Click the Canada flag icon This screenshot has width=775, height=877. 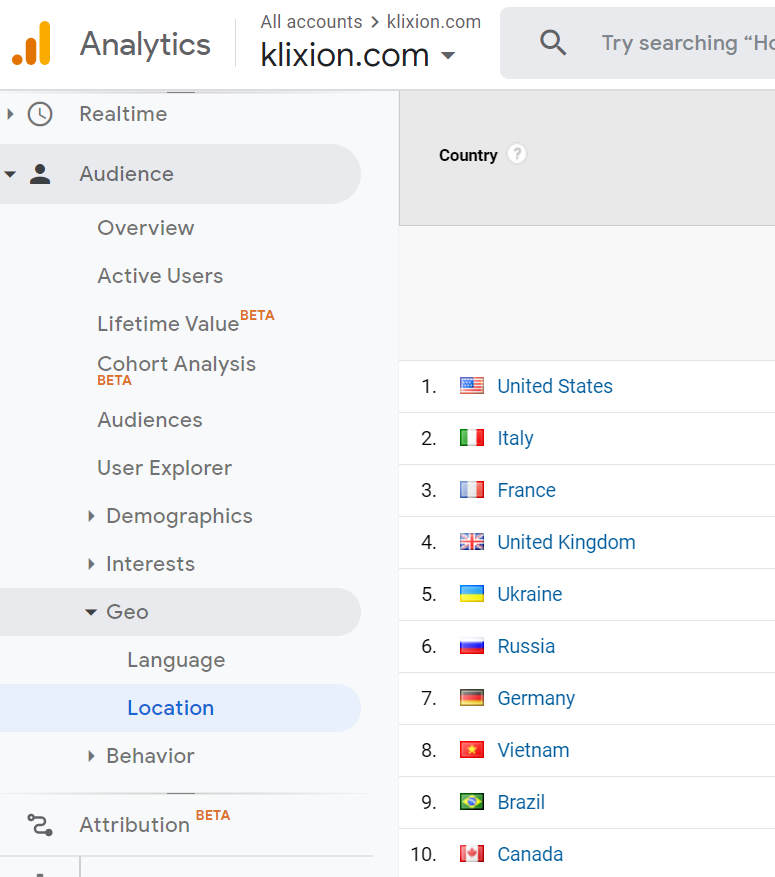(472, 854)
